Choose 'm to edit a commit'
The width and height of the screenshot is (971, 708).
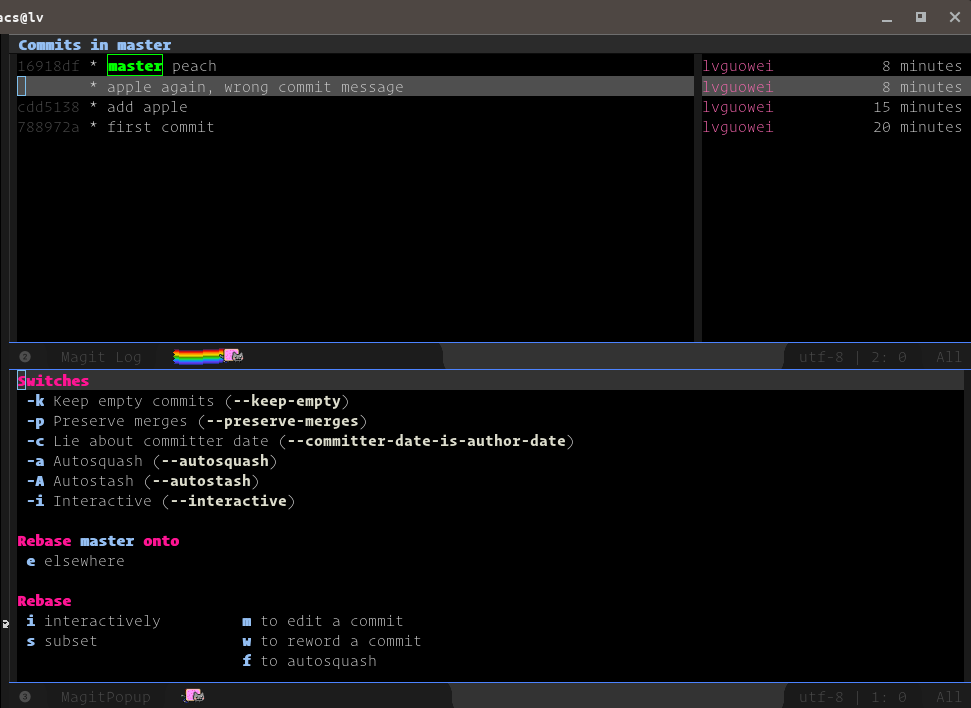[323, 621]
